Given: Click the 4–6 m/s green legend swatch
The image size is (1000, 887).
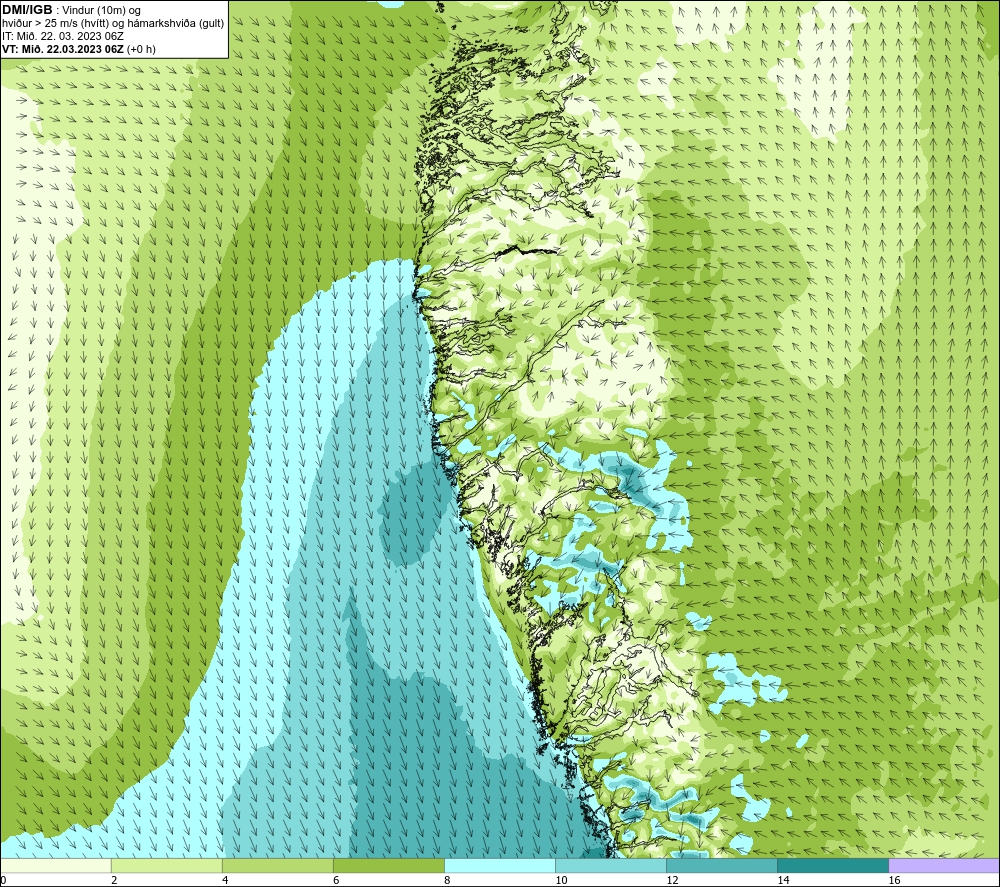Looking at the screenshot, I should coord(277,865).
